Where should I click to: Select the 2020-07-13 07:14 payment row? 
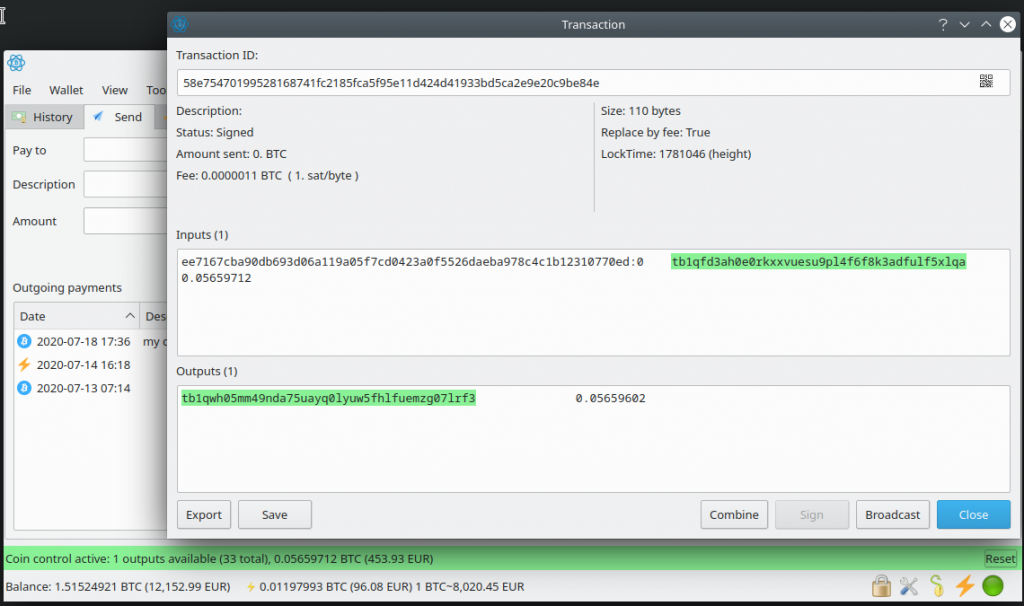91,388
